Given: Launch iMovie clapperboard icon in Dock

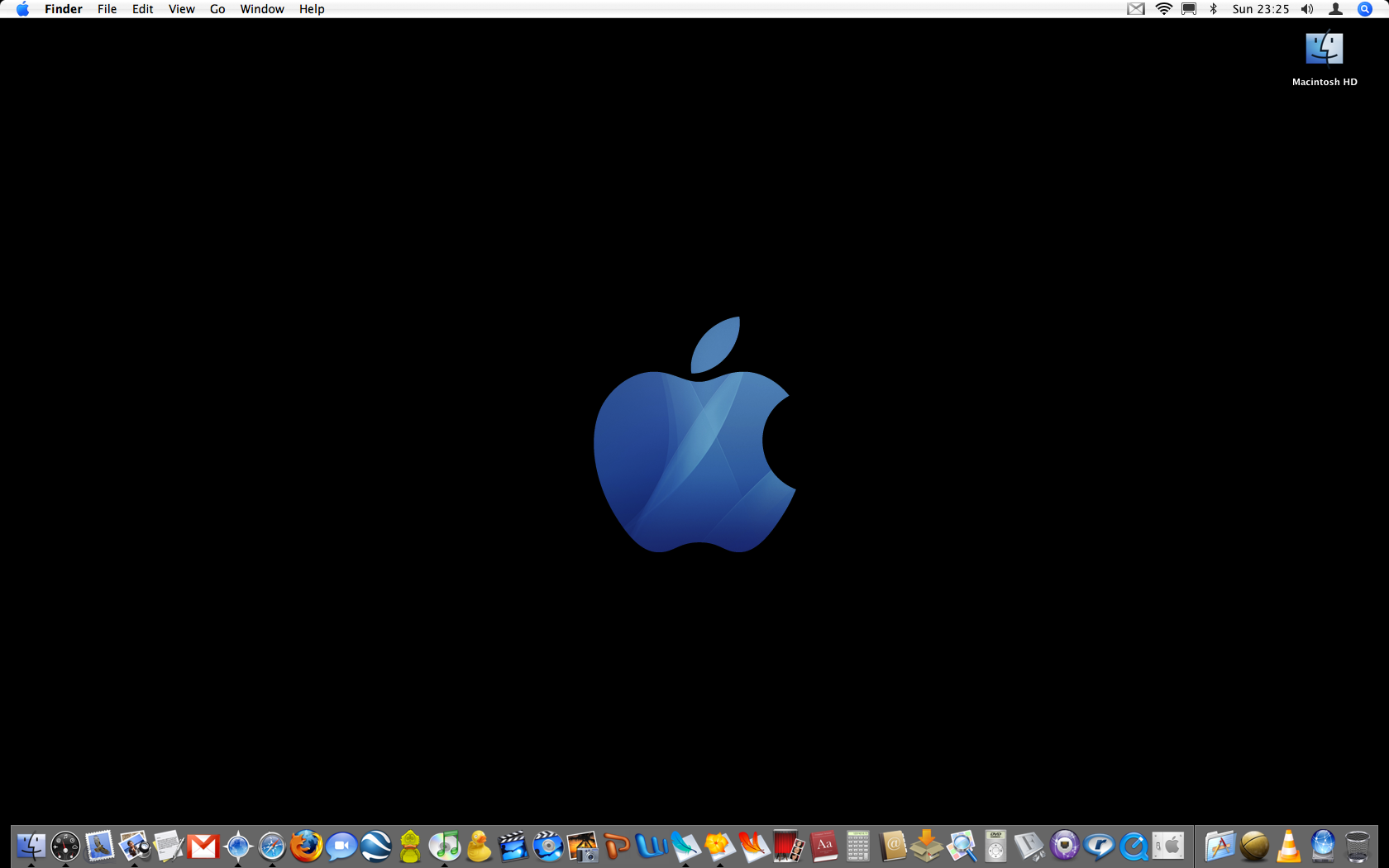Looking at the screenshot, I should click(513, 846).
